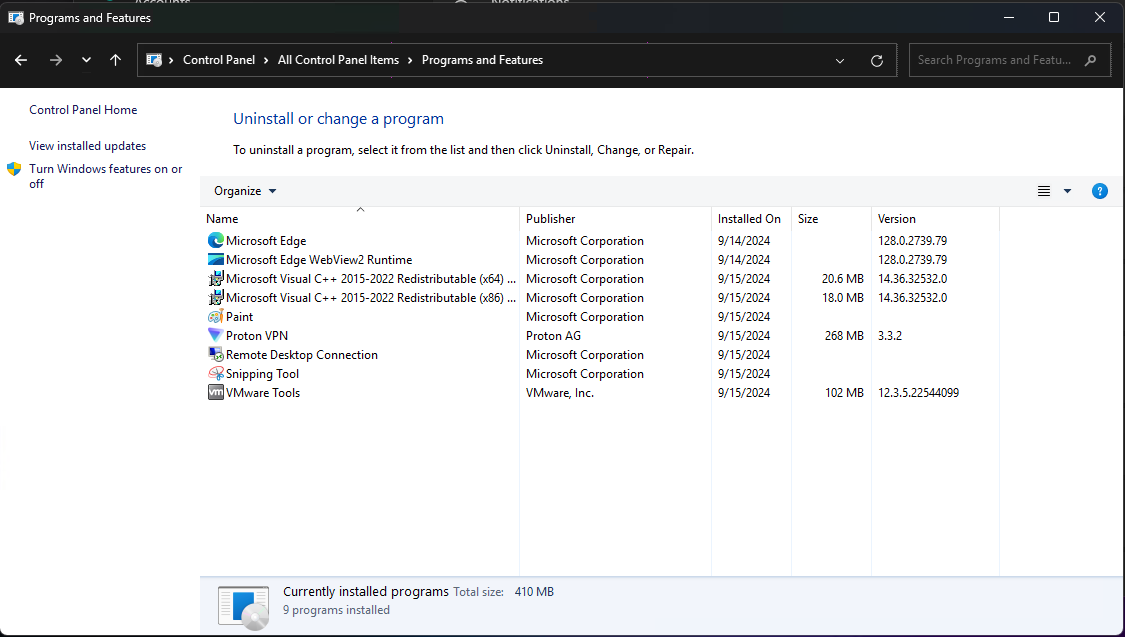
Task: Click the 9 programs installed text
Action: tap(336, 610)
